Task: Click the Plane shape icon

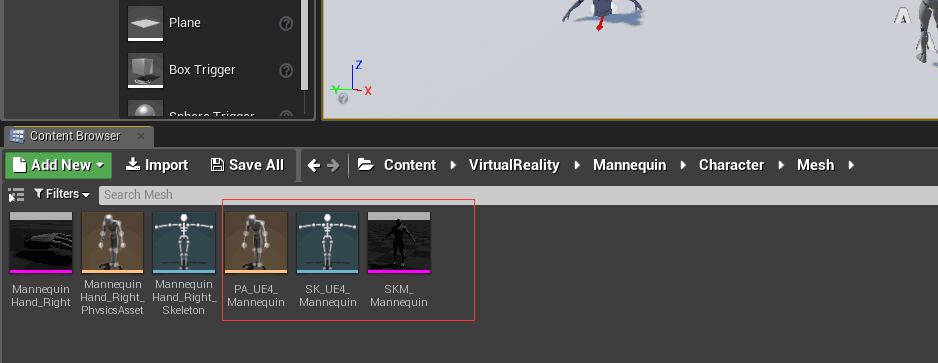Action: pyautogui.click(x=145, y=23)
